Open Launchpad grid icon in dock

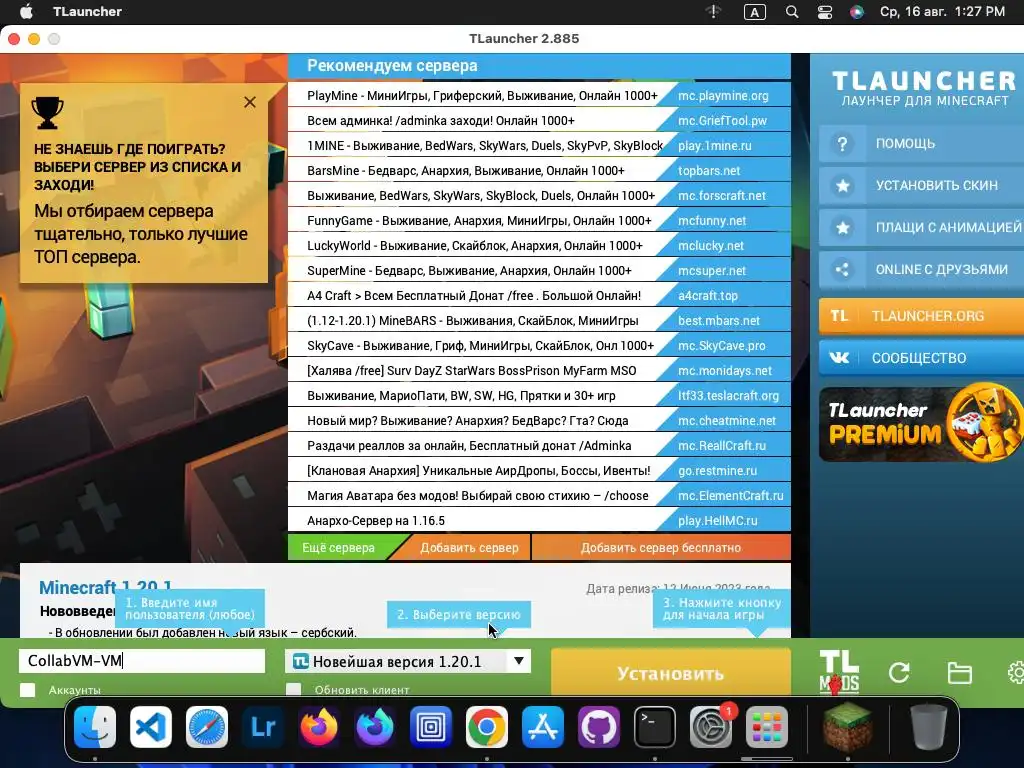[x=767, y=727]
